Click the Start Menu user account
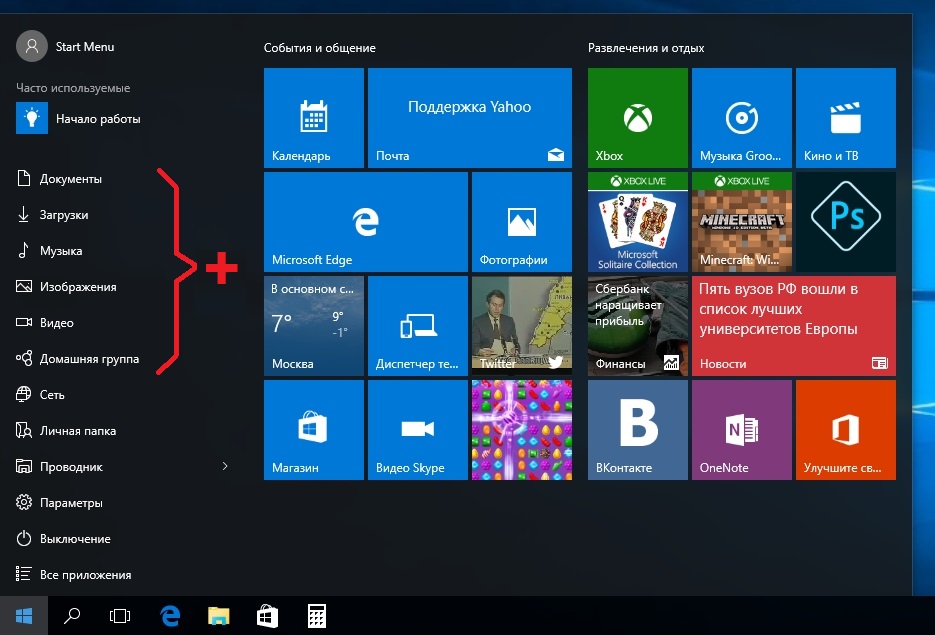The height and width of the screenshot is (635, 935). coord(65,47)
